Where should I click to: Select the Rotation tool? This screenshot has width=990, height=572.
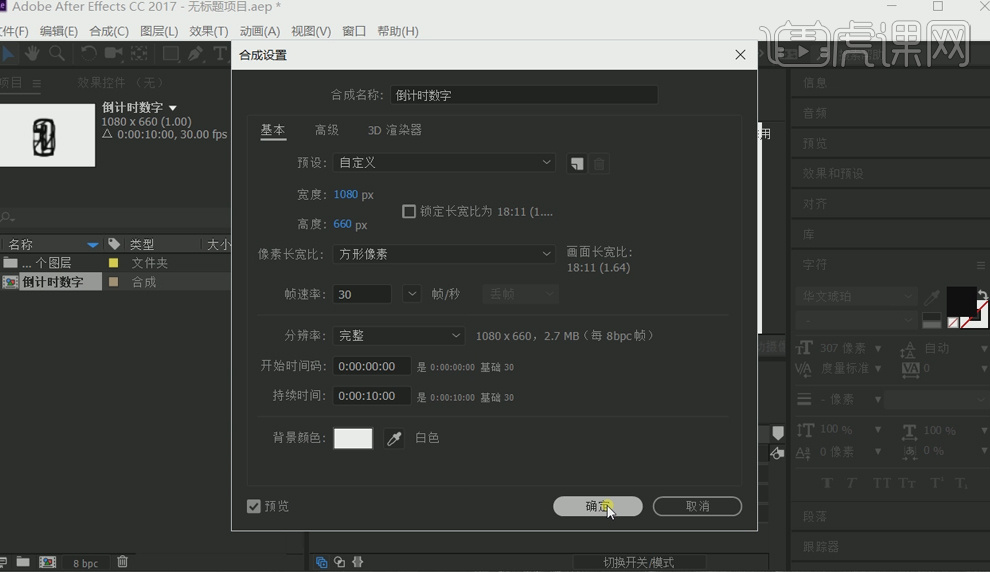click(x=88, y=54)
